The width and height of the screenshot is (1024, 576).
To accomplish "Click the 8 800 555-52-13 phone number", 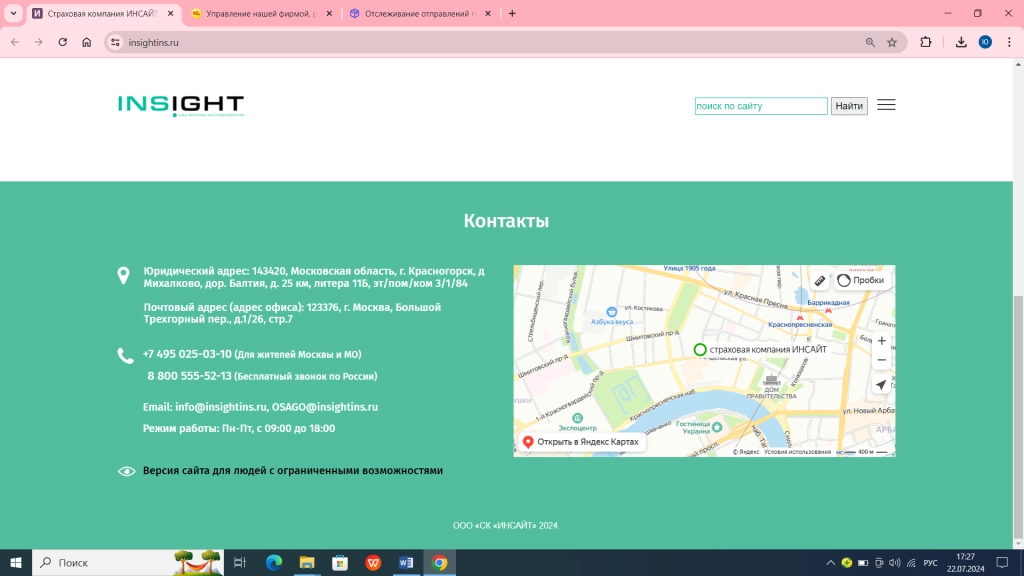I will (189, 376).
